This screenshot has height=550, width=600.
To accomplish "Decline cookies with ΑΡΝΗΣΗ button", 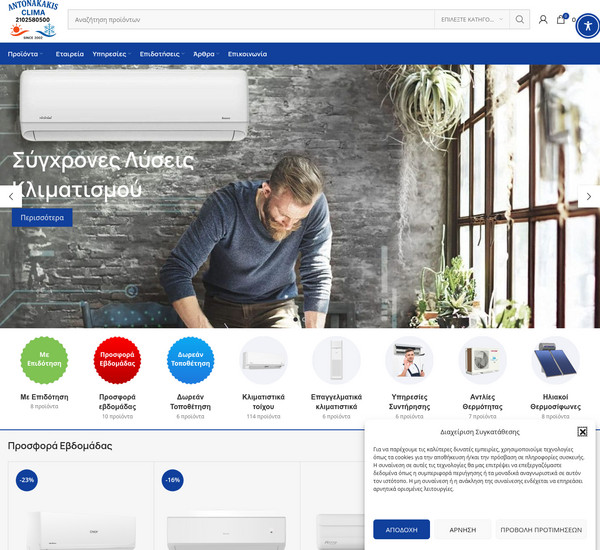I will [x=463, y=530].
